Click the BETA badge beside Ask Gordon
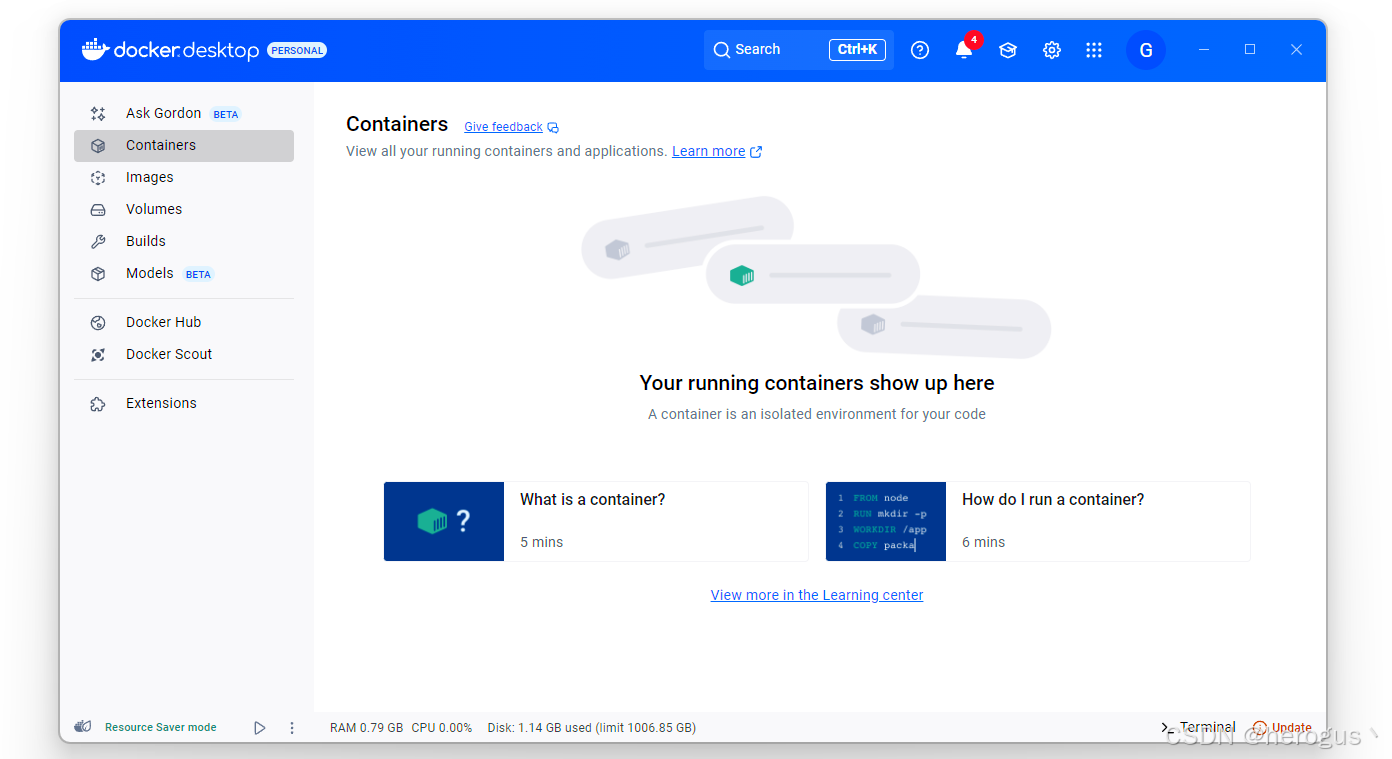Image resolution: width=1392 pixels, height=759 pixels. [x=226, y=114]
